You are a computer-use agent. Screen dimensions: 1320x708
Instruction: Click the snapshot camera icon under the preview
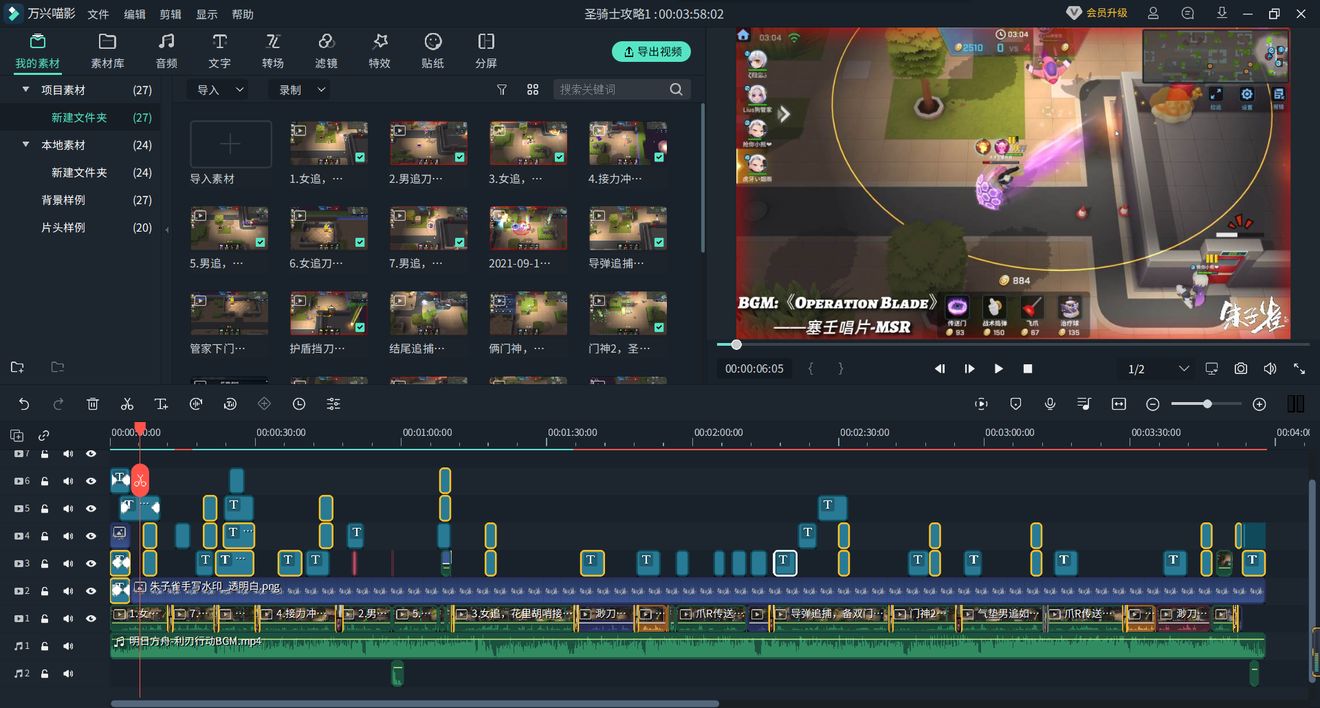point(1241,369)
